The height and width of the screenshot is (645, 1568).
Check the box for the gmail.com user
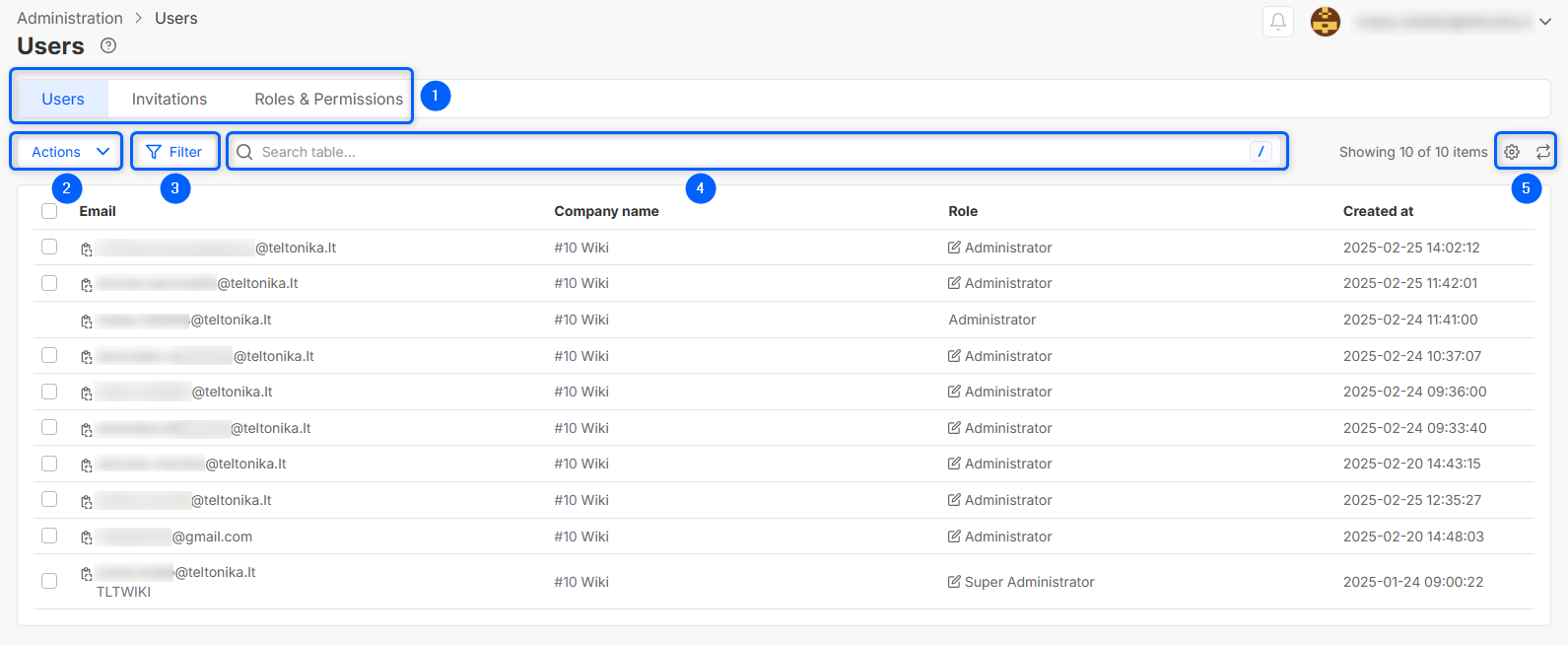pos(49,536)
